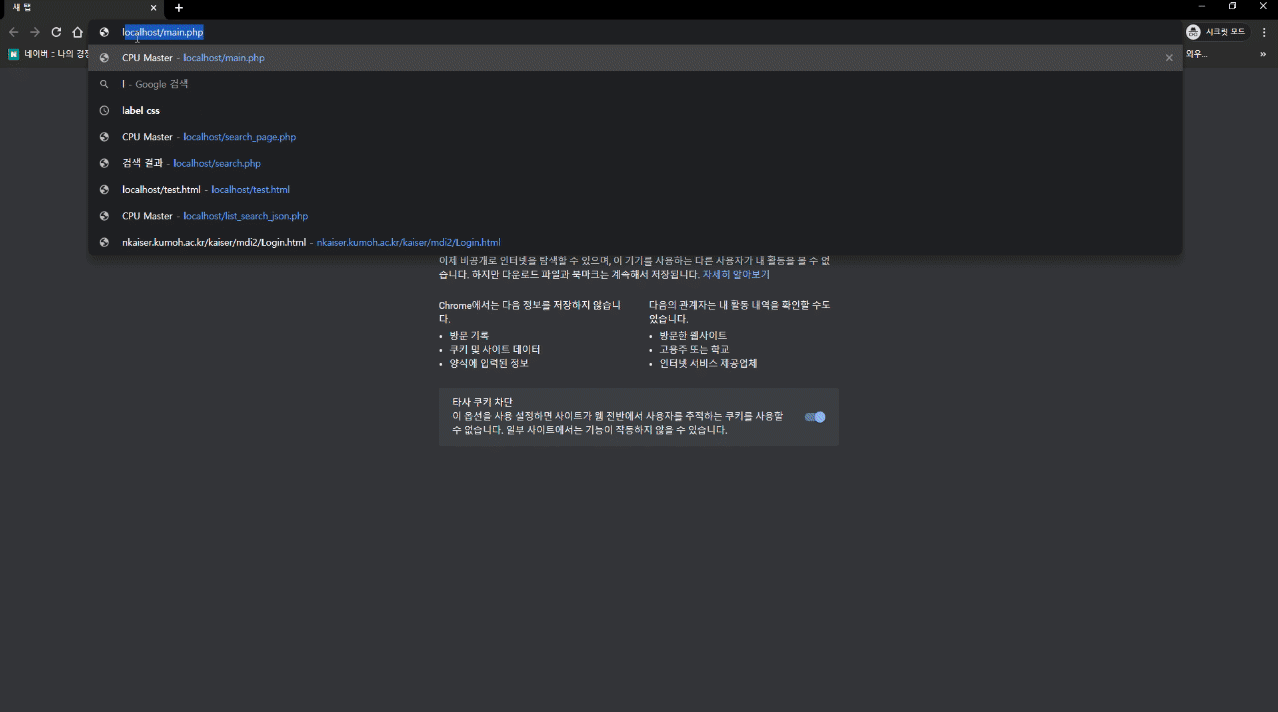Reload the current page
Image resolution: width=1278 pixels, height=712 pixels.
[x=56, y=32]
